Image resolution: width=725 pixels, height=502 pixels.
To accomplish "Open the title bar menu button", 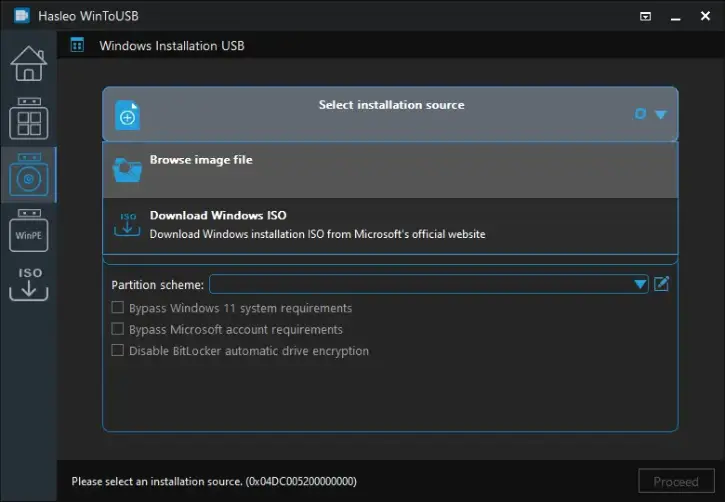I will tap(645, 17).
